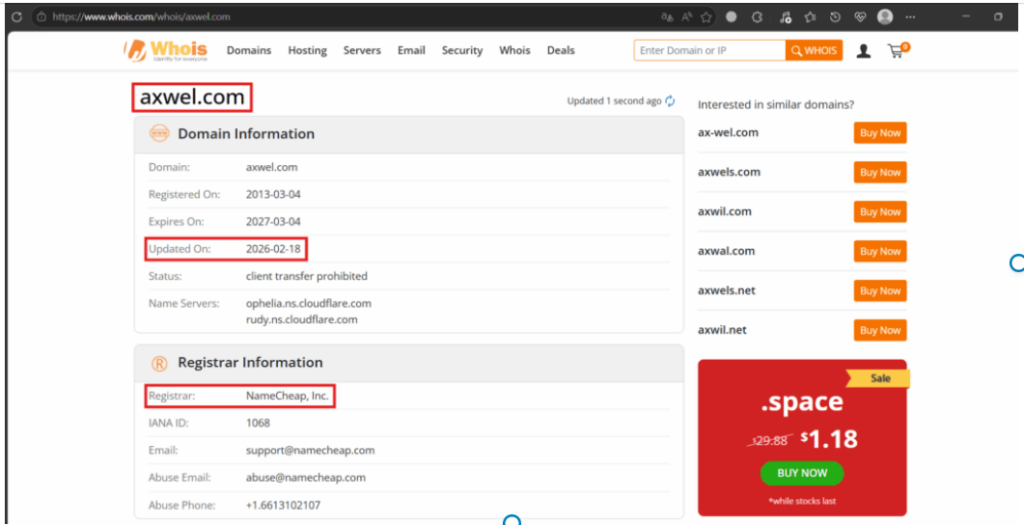
Task: Click the similar domain axwal.com
Action: (x=726, y=251)
